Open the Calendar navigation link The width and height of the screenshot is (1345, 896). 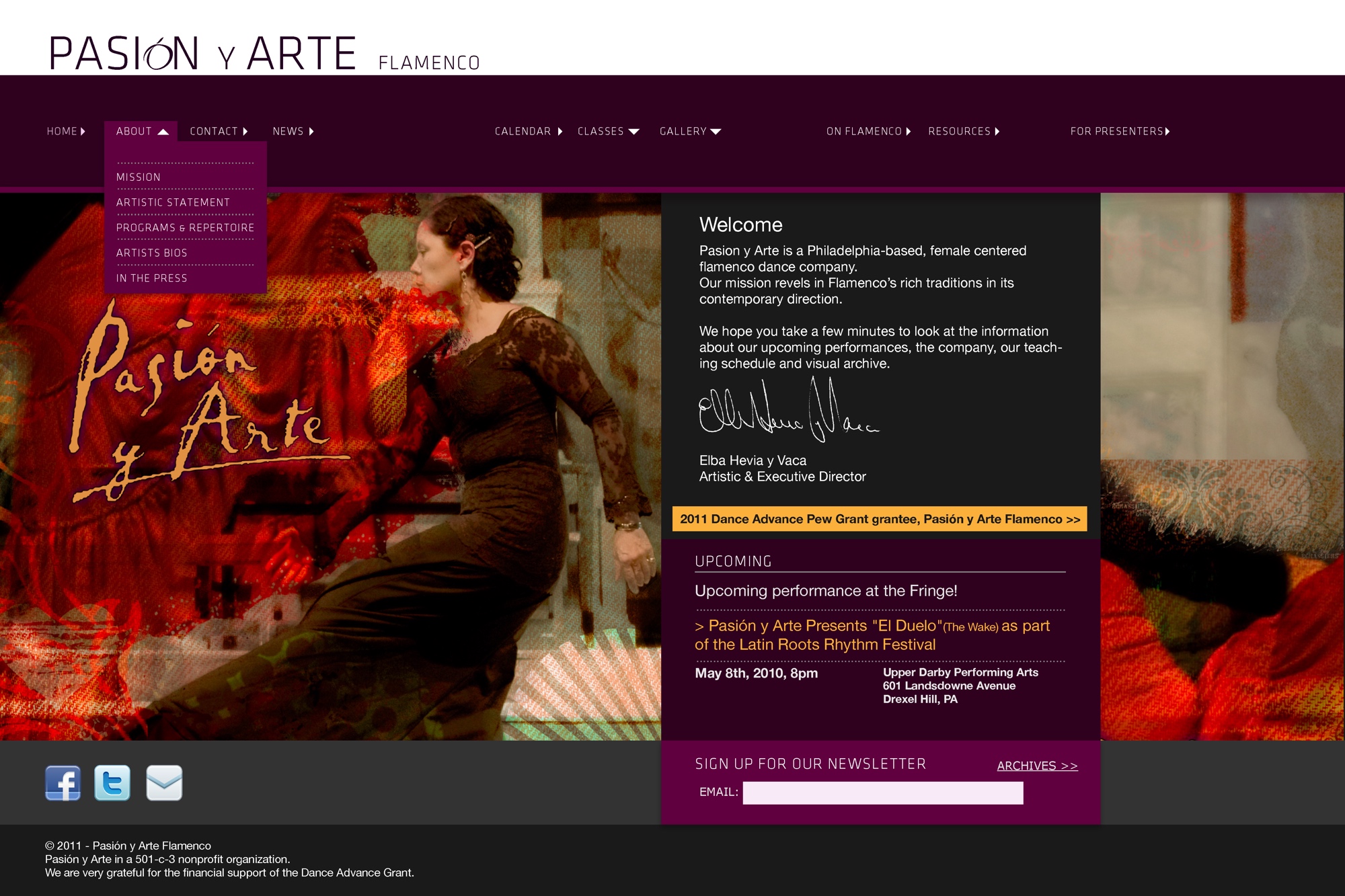529,131
